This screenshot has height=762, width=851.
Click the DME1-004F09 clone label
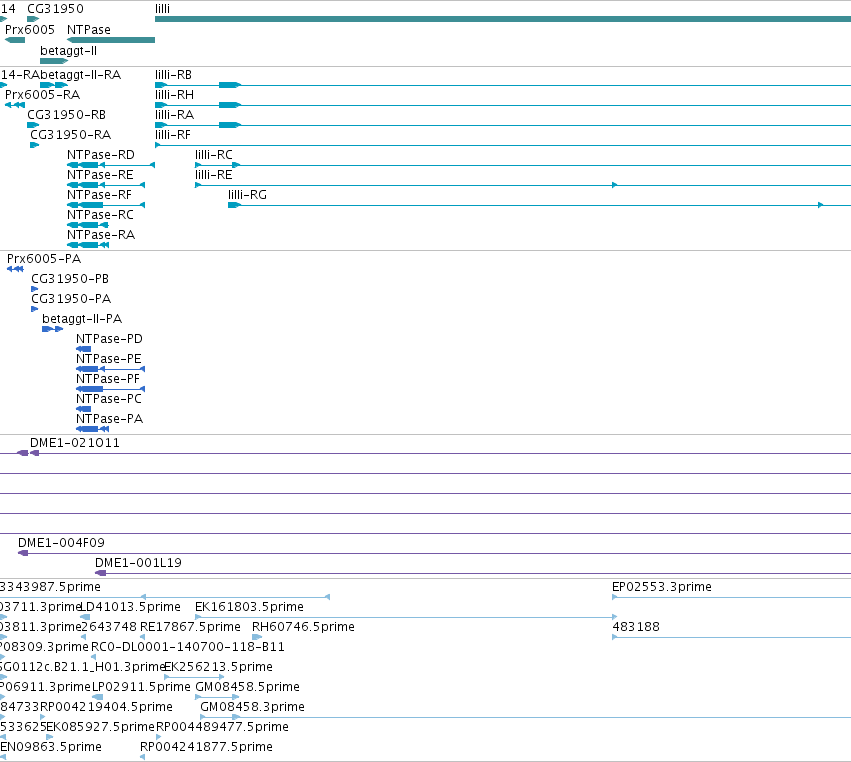pyautogui.click(x=61, y=543)
